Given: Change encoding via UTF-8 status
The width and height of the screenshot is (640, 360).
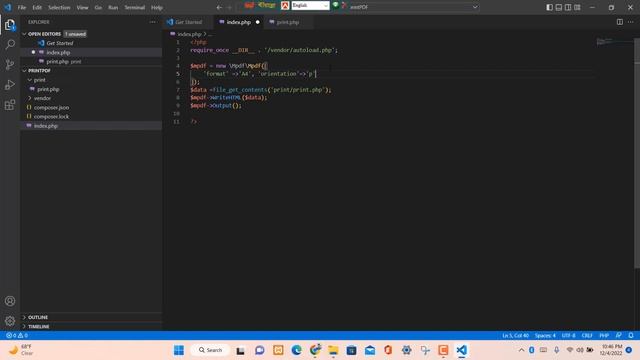Looking at the screenshot, I should (568, 335).
